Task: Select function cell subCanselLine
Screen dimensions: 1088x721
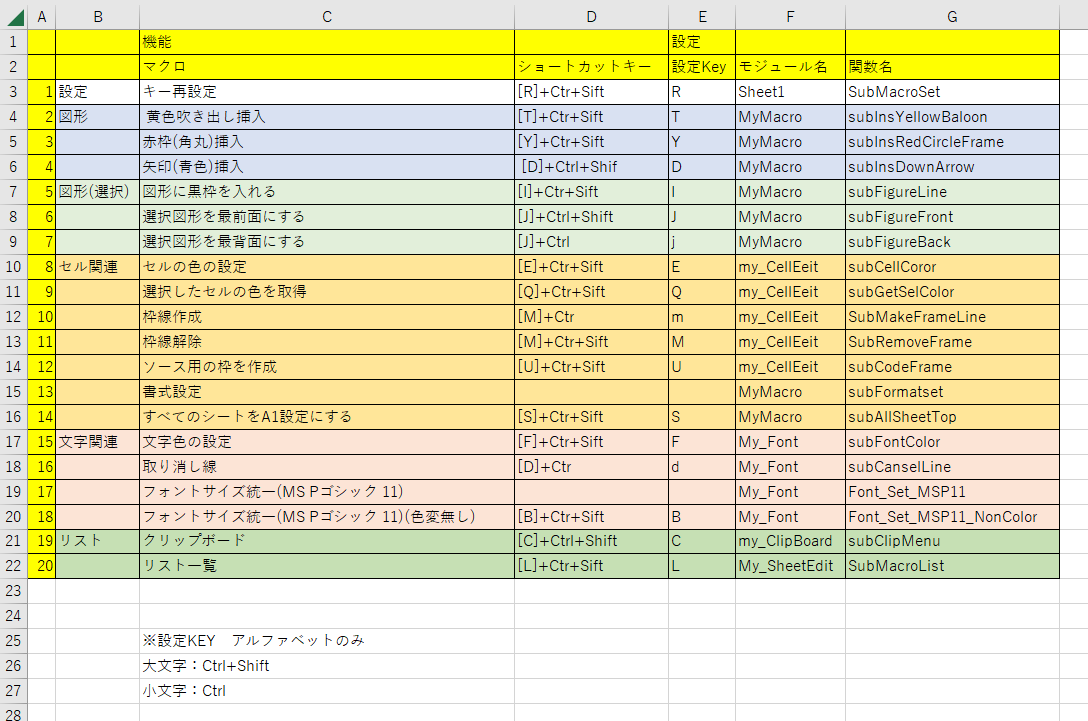Action: 952,466
